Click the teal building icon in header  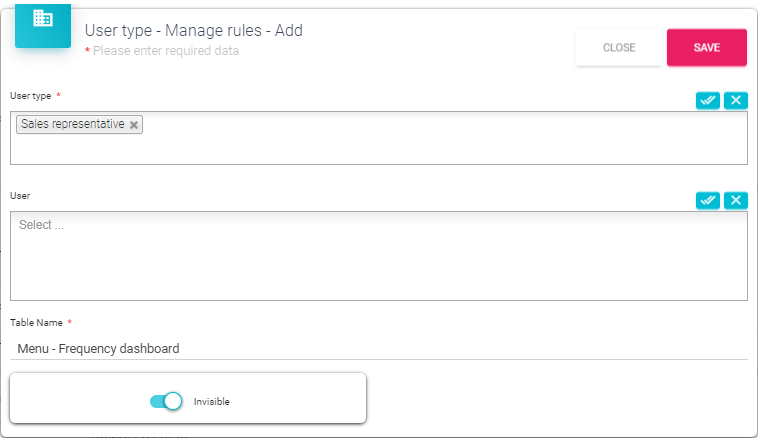click(43, 20)
